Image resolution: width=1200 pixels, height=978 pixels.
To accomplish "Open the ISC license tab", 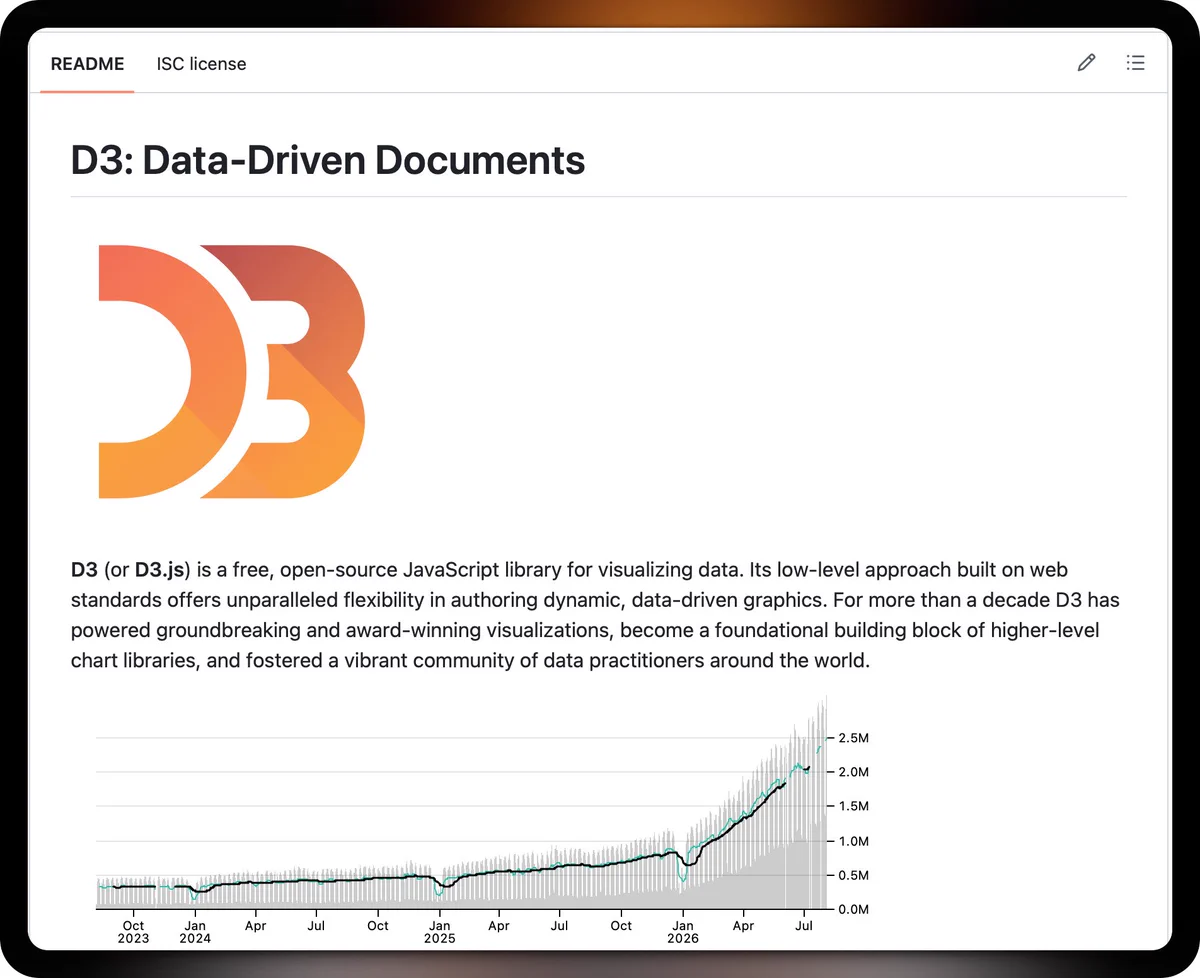I will click(x=201, y=64).
